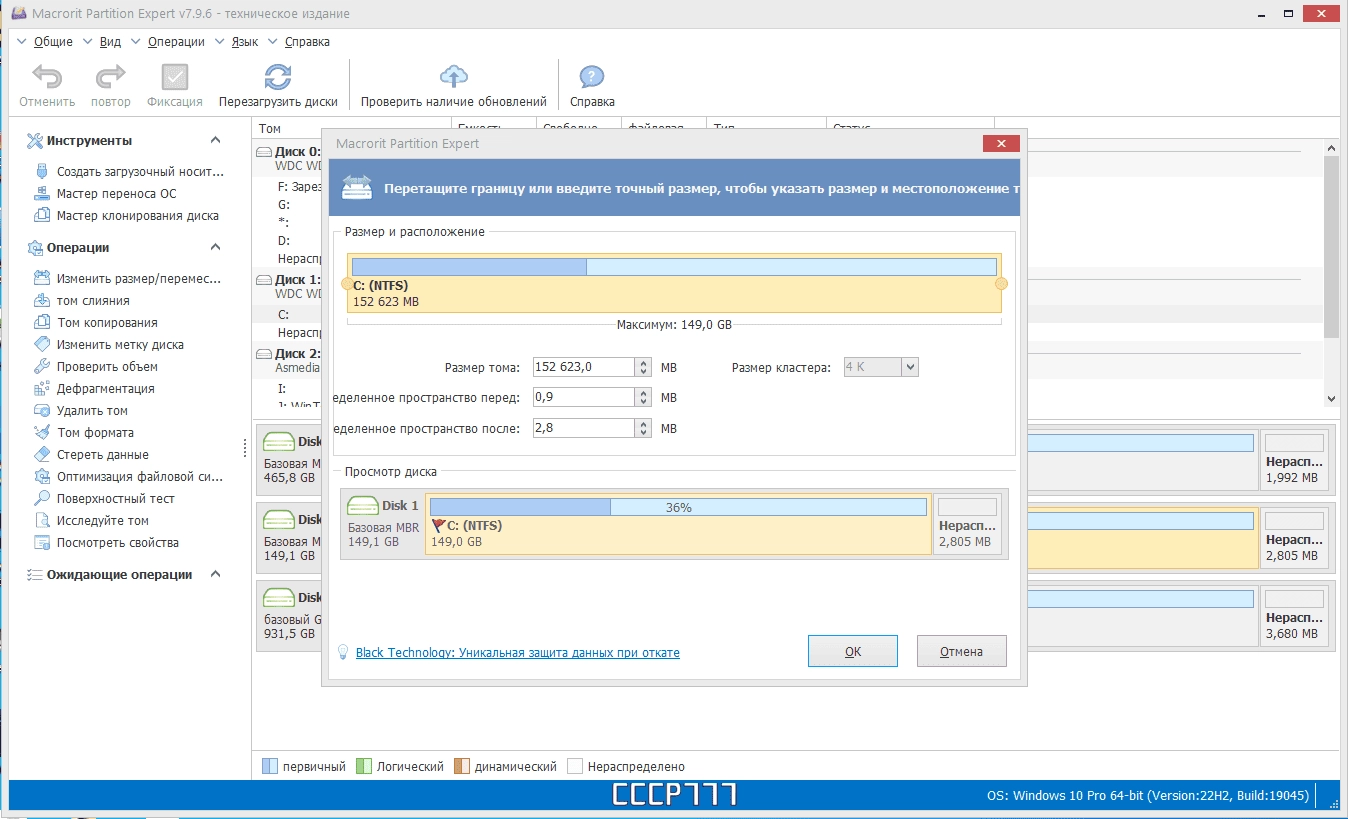This screenshot has width=1348, height=819.
Task: Click the volume size field 152 623,0
Action: [583, 367]
